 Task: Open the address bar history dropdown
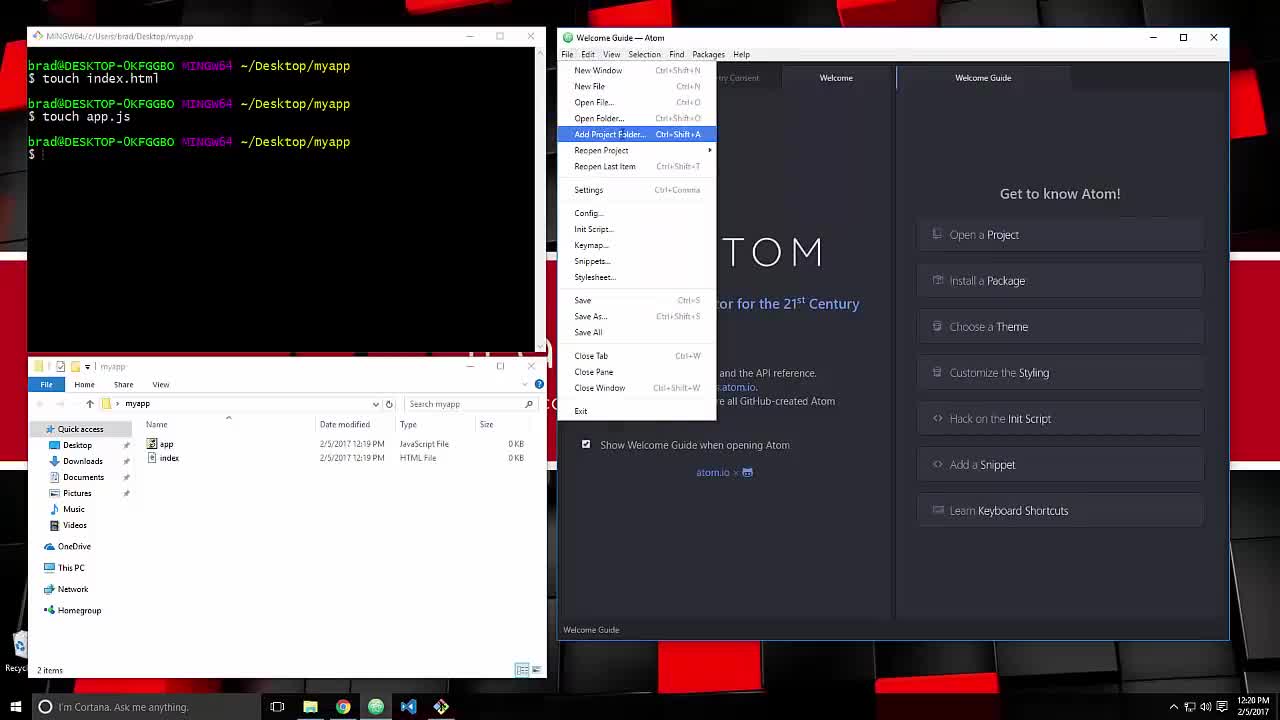coord(375,404)
